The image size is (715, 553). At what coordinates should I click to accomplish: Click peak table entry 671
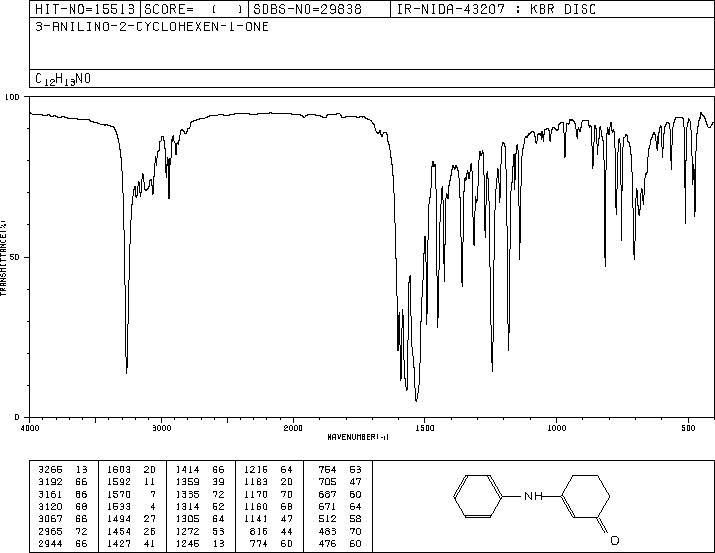[340, 506]
